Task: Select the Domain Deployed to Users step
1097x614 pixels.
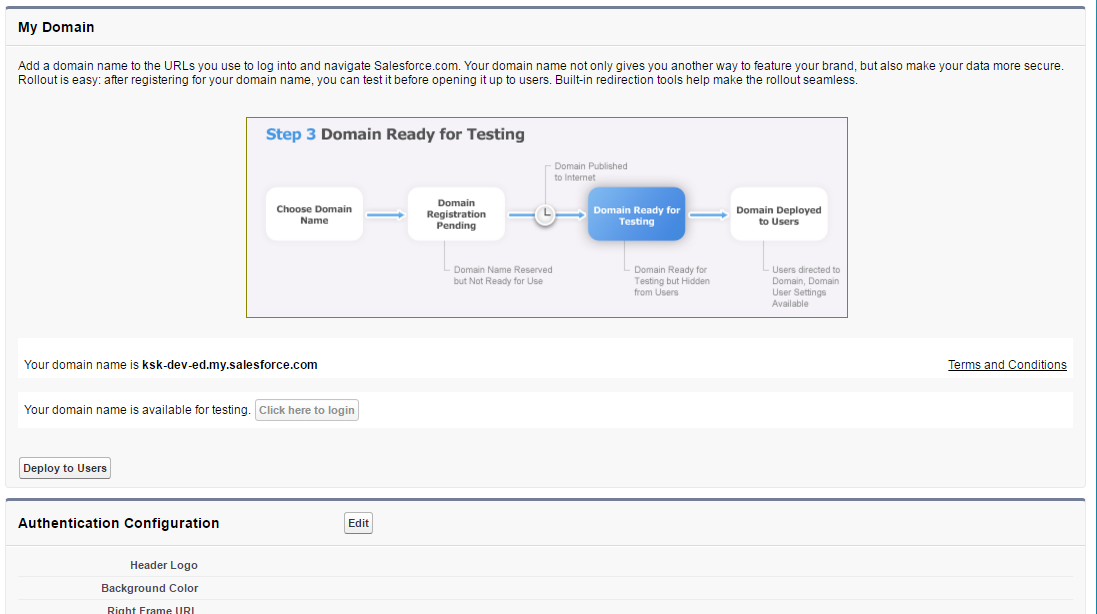Action: click(779, 213)
